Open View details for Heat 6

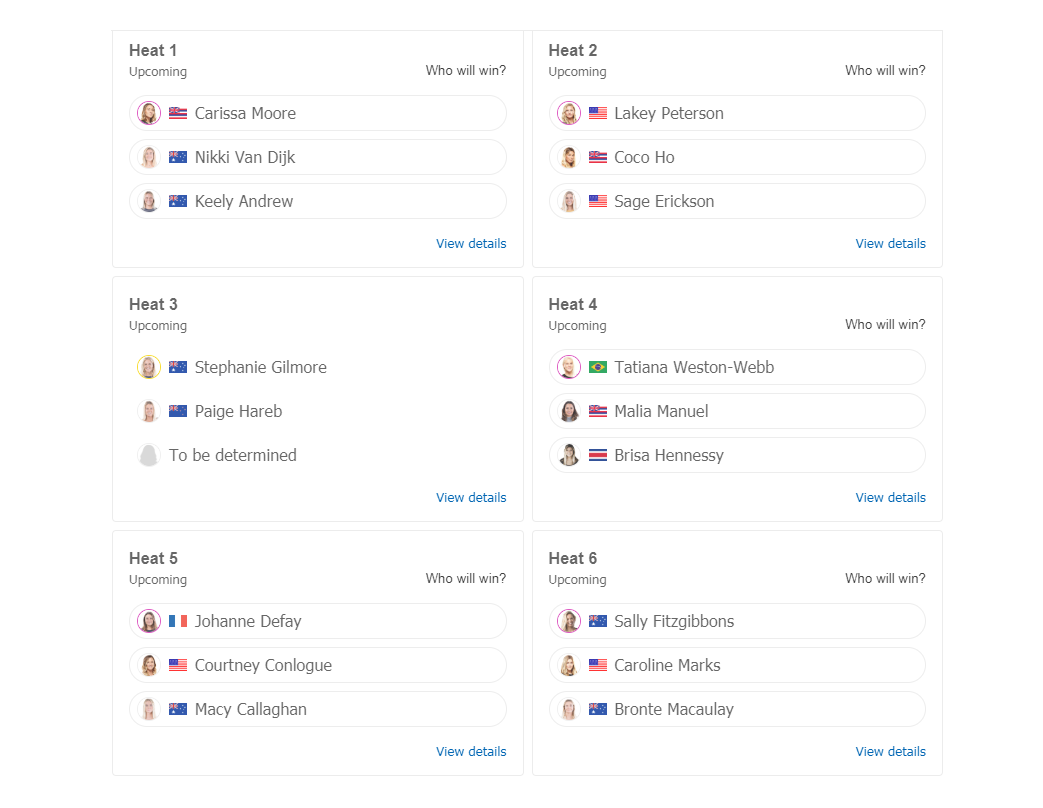point(890,751)
